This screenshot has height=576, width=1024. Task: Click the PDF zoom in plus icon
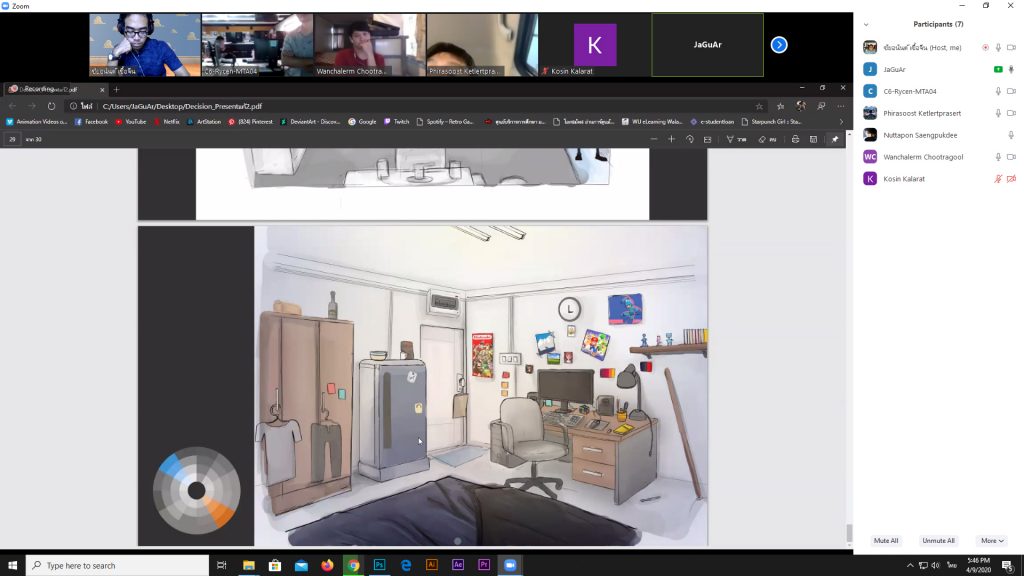tap(671, 139)
